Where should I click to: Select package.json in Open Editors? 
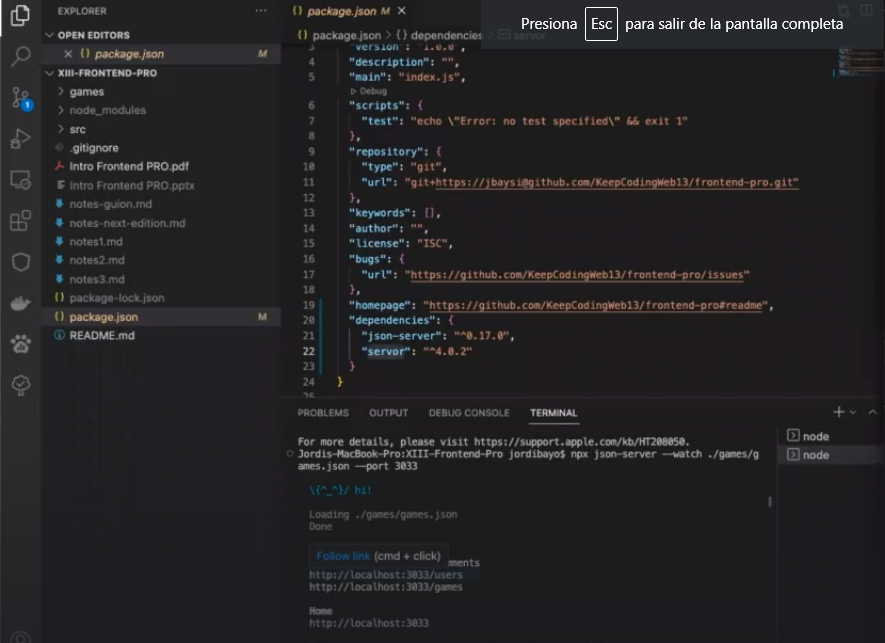click(161, 54)
